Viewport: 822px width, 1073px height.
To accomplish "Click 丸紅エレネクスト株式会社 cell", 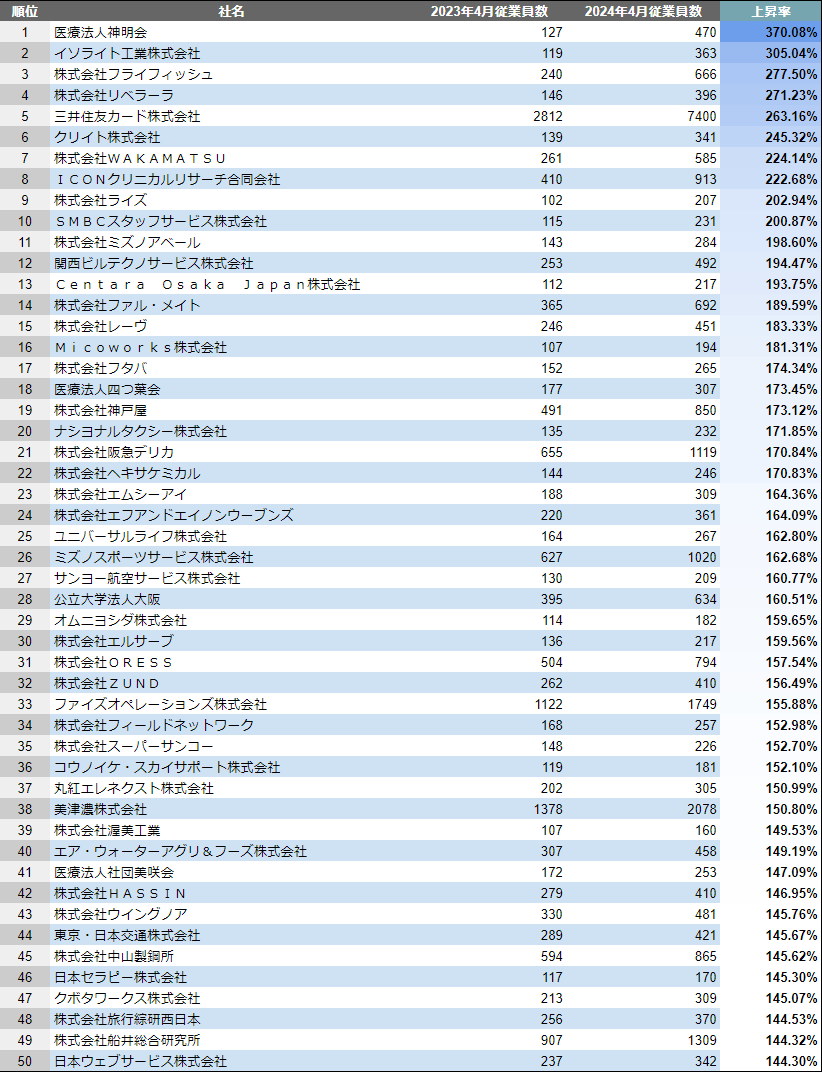I will pyautogui.click(x=133, y=788).
